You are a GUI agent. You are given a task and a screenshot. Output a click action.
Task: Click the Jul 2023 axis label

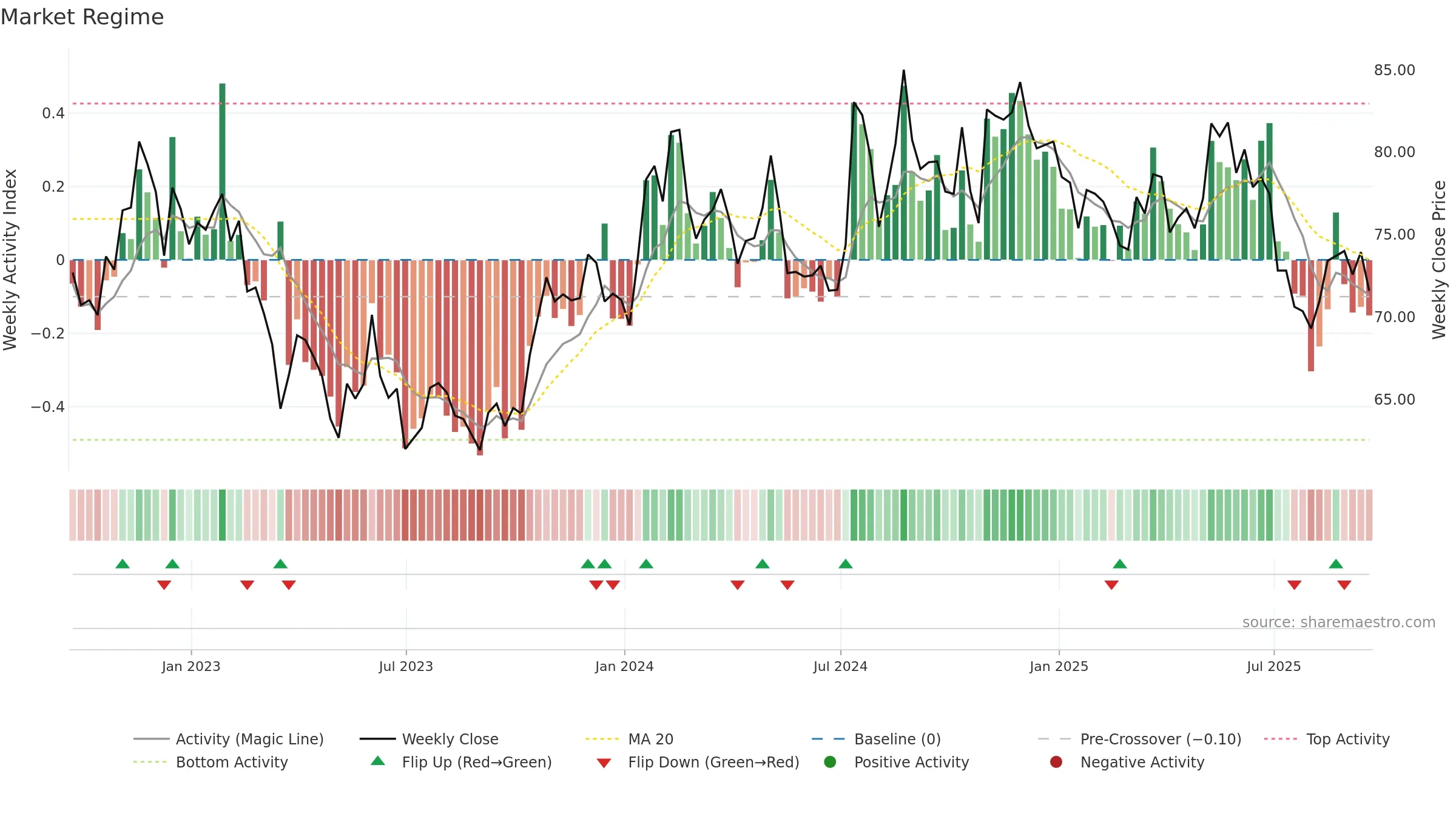click(406, 666)
